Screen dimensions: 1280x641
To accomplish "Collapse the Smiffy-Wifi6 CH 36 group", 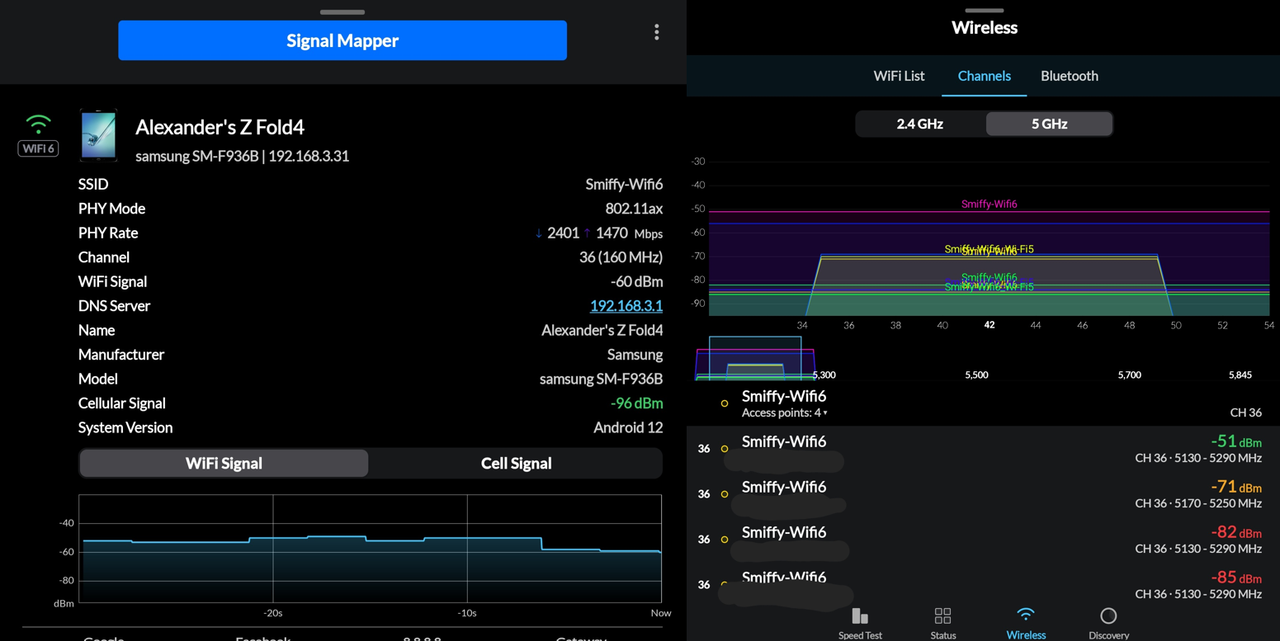I will click(x=983, y=403).
